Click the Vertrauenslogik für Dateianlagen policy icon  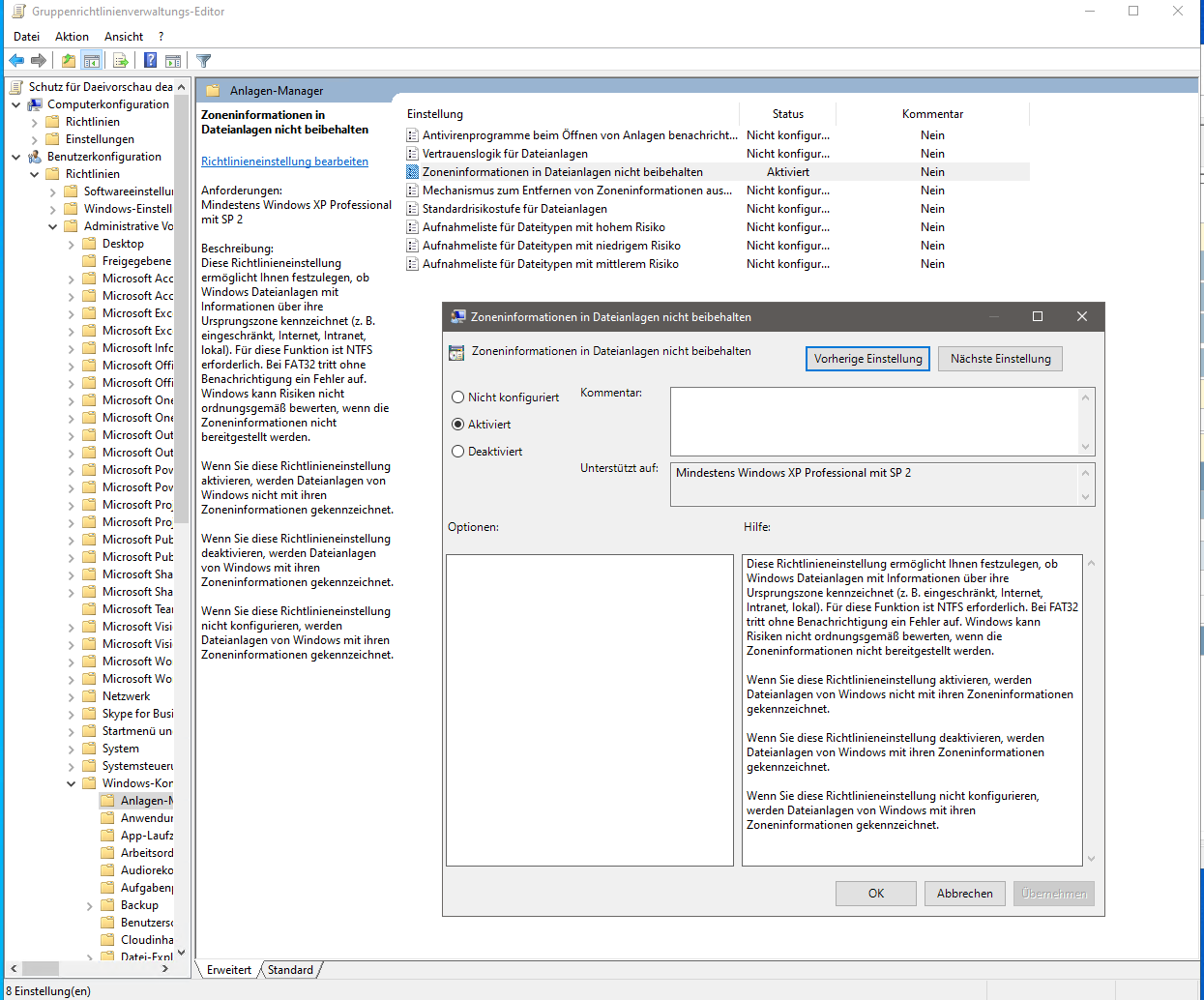coord(413,154)
